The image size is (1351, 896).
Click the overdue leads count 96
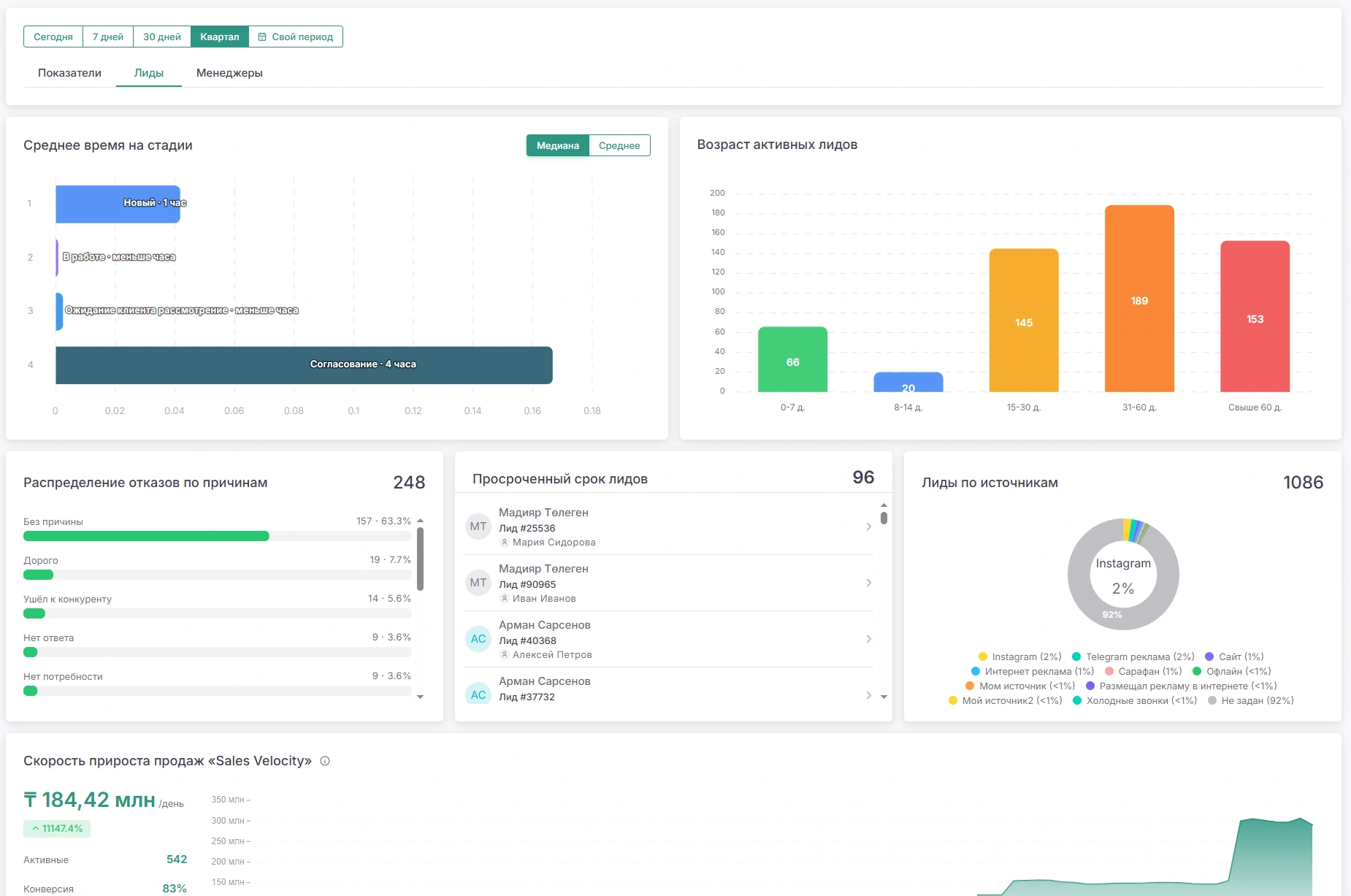point(863,477)
